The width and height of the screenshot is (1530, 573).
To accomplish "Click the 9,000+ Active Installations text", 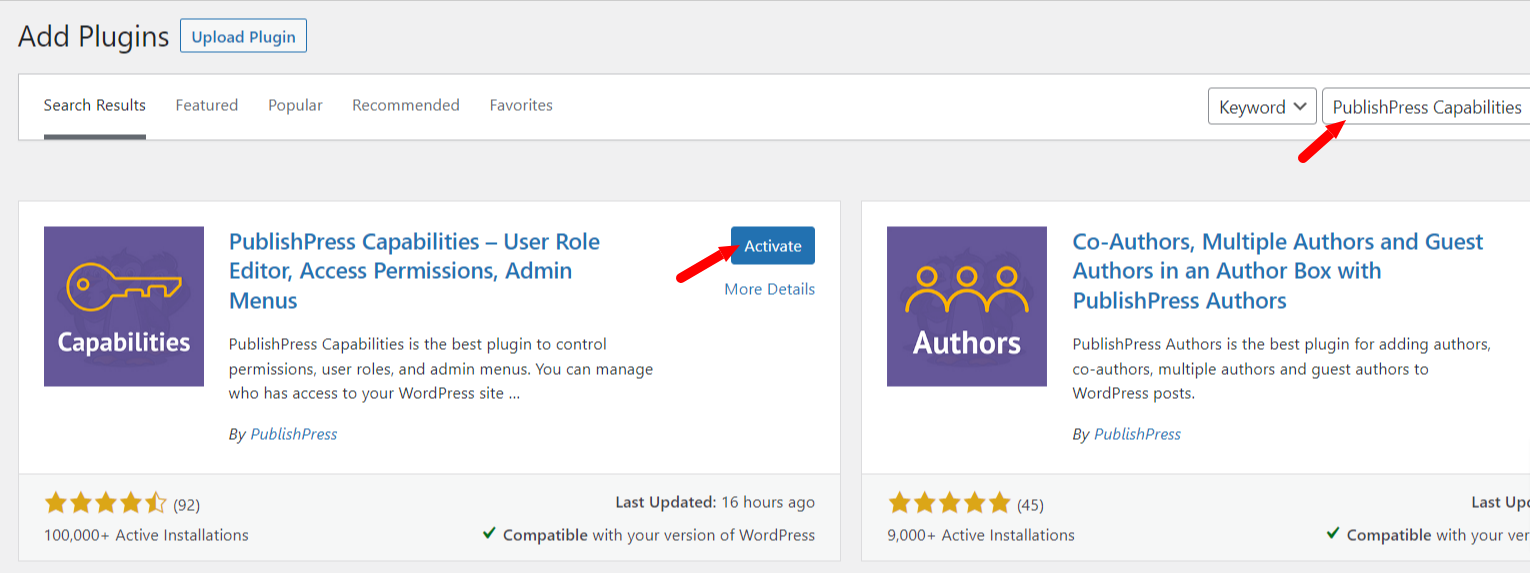I will pos(981,535).
